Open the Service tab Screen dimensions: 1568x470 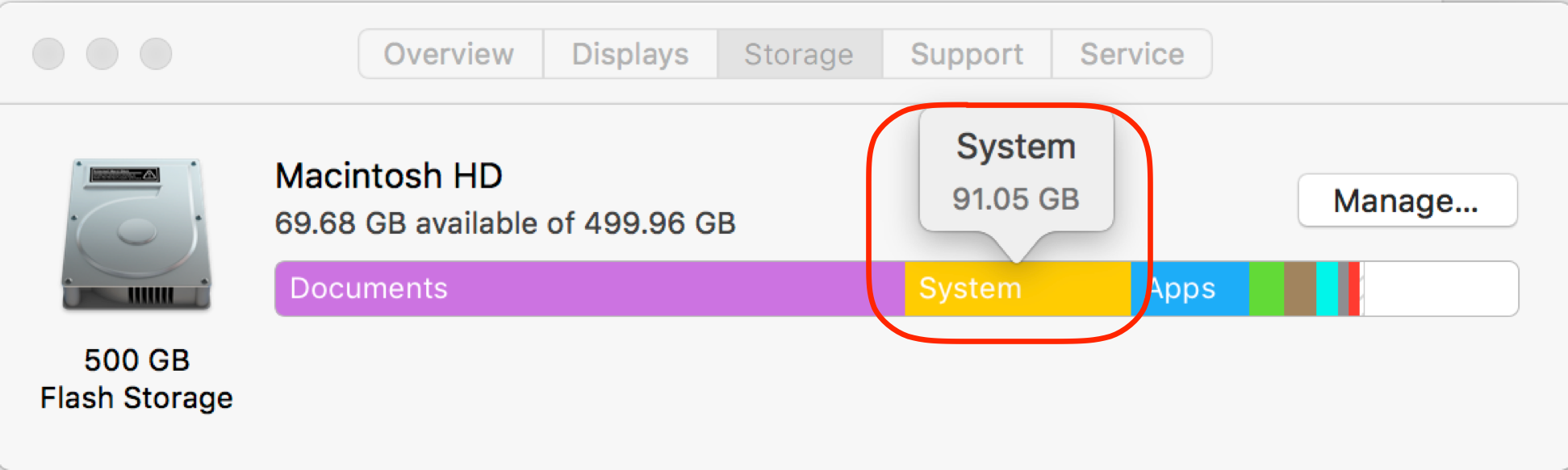click(1131, 54)
